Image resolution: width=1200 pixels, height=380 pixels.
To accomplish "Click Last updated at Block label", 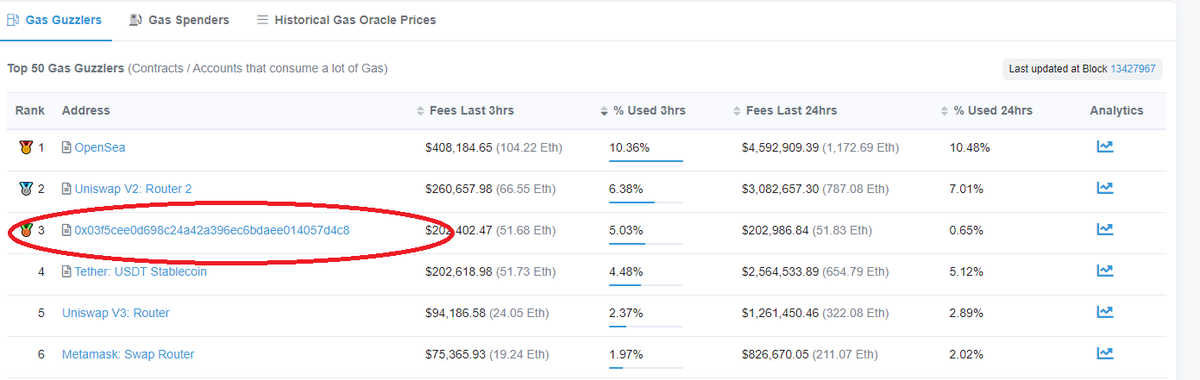I will click(x=1058, y=69).
